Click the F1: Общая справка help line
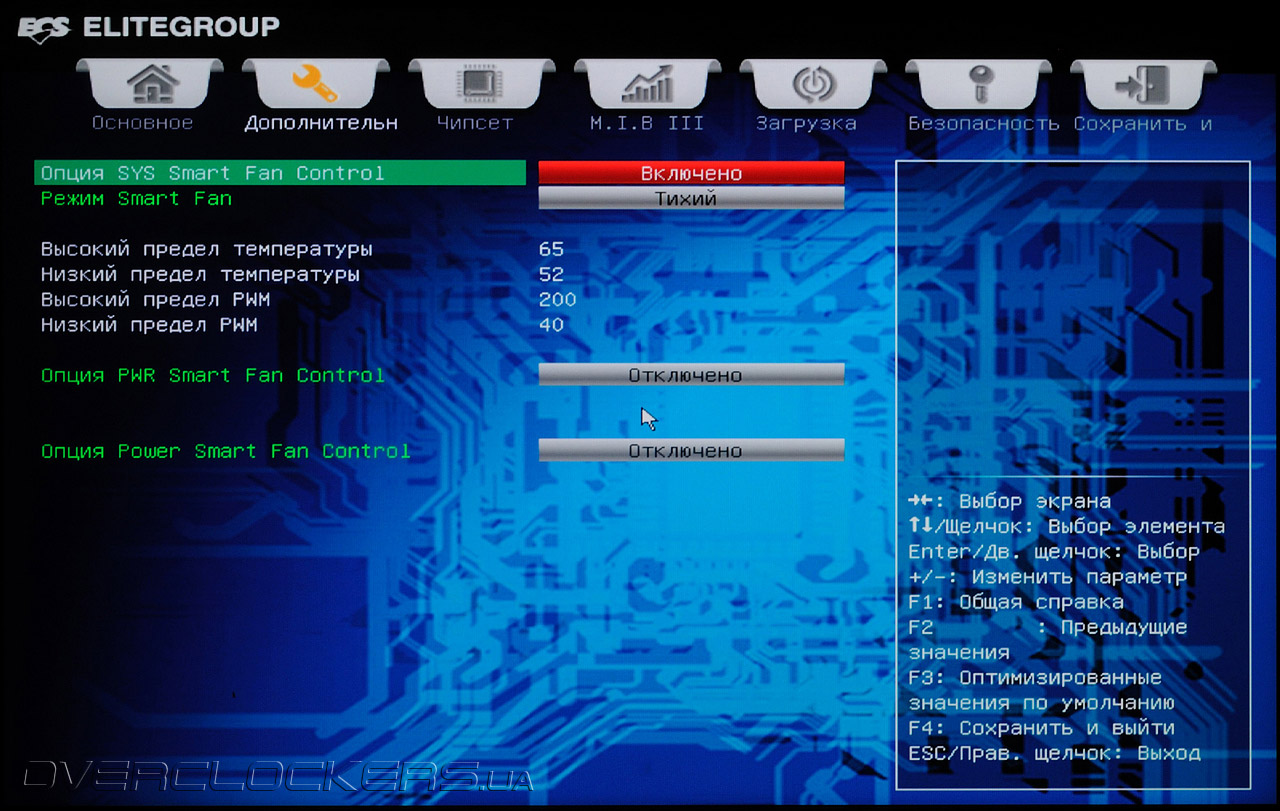The image size is (1280, 811). (x=1016, y=602)
